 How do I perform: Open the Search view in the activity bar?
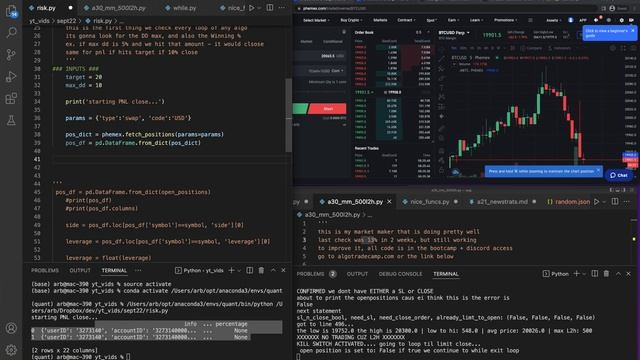[x=11, y=33]
